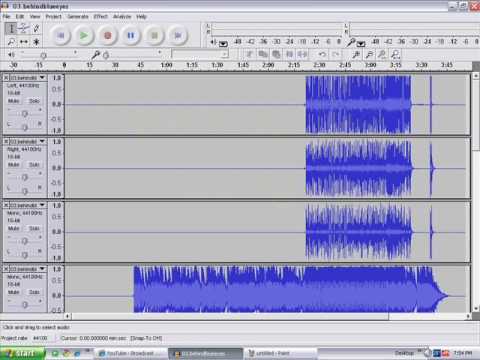480x360 pixels.
Task: Click the Skip to End transport button
Action: click(178, 35)
